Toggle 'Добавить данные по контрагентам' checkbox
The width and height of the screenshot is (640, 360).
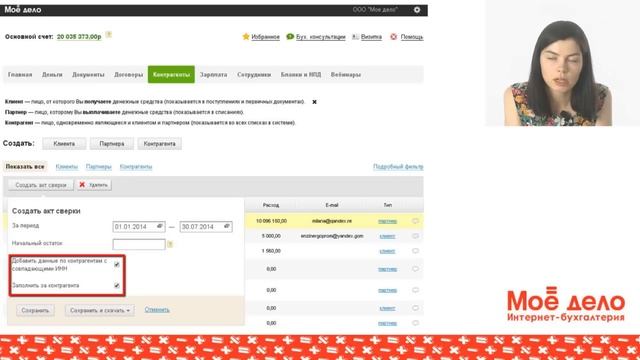117,264
